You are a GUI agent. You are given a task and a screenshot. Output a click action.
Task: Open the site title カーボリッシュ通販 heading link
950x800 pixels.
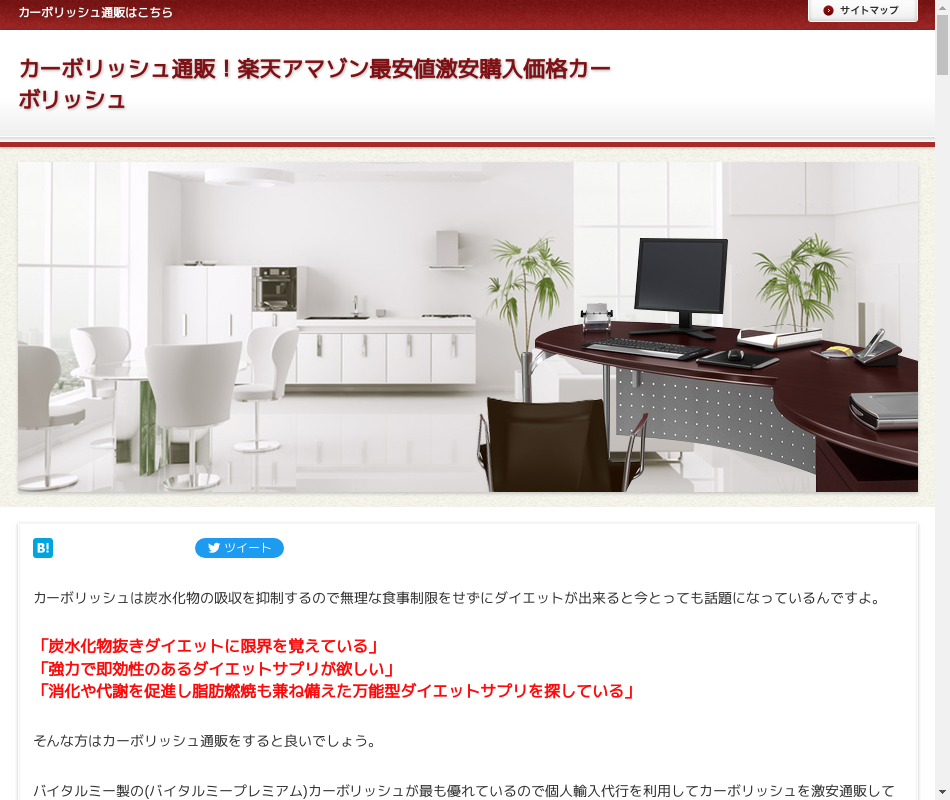pos(314,84)
